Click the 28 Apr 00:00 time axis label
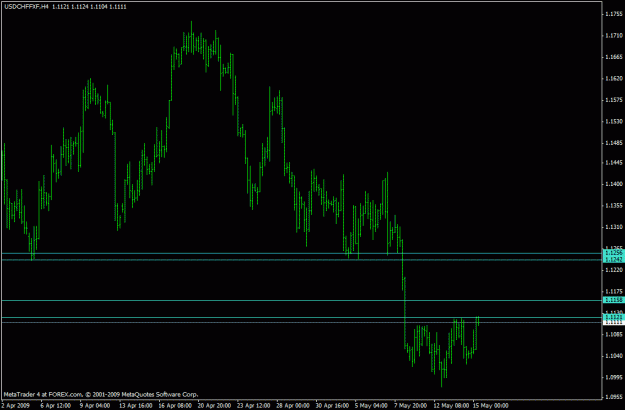Image resolution: width=625 pixels, height=410 pixels. point(293,406)
